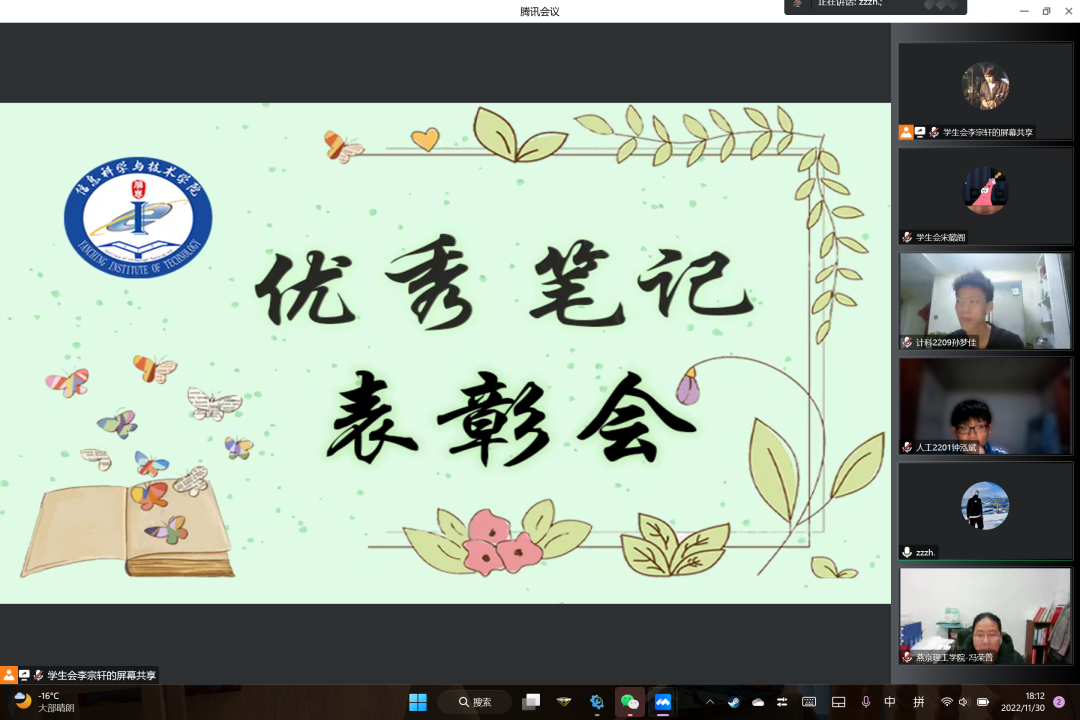Select 计科2209孙梦佳 participant video
This screenshot has height=720, width=1080.
pos(985,301)
